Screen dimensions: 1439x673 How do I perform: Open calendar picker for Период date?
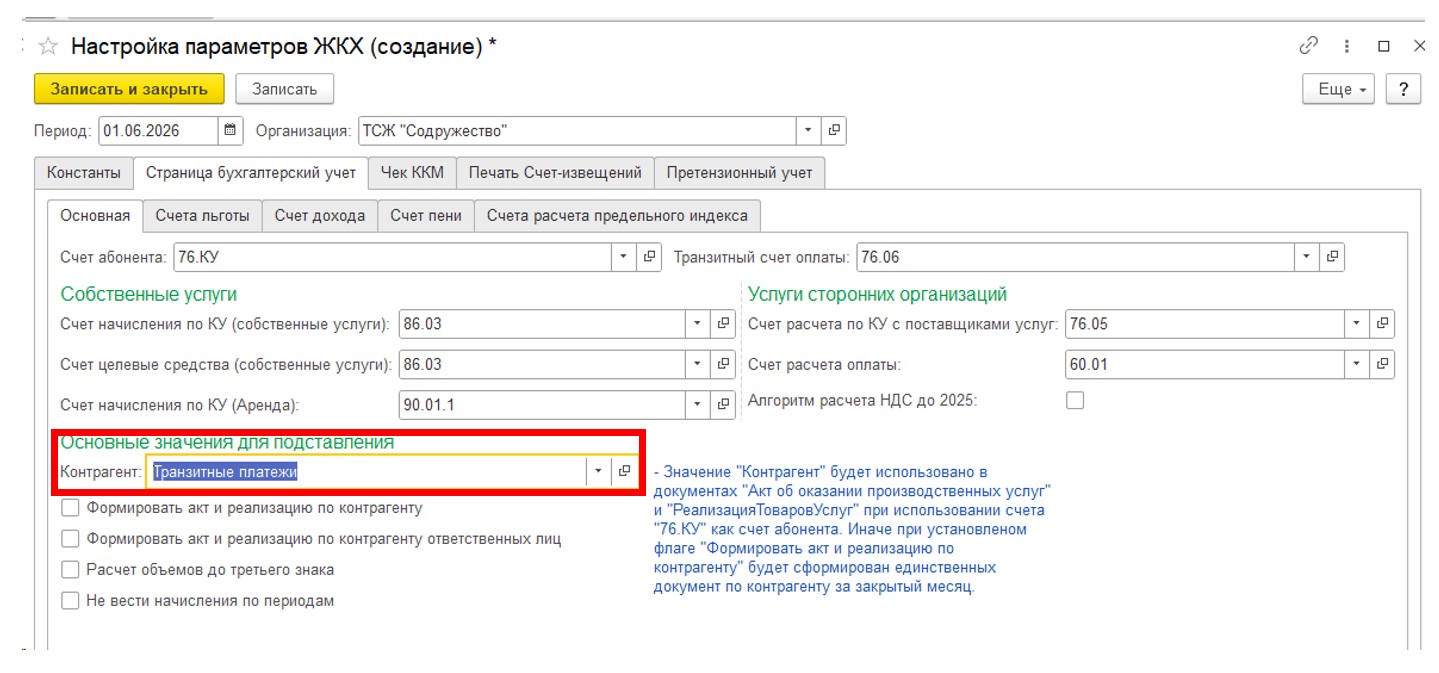coord(231,130)
